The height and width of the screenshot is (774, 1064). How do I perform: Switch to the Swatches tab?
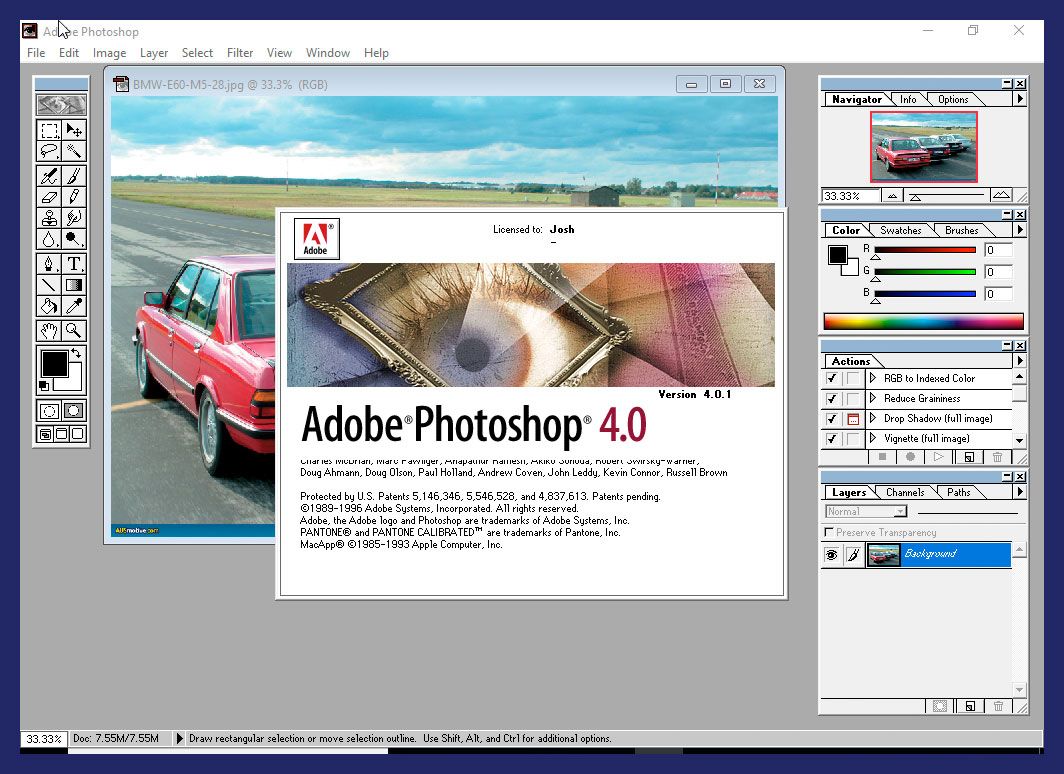pyautogui.click(x=900, y=230)
